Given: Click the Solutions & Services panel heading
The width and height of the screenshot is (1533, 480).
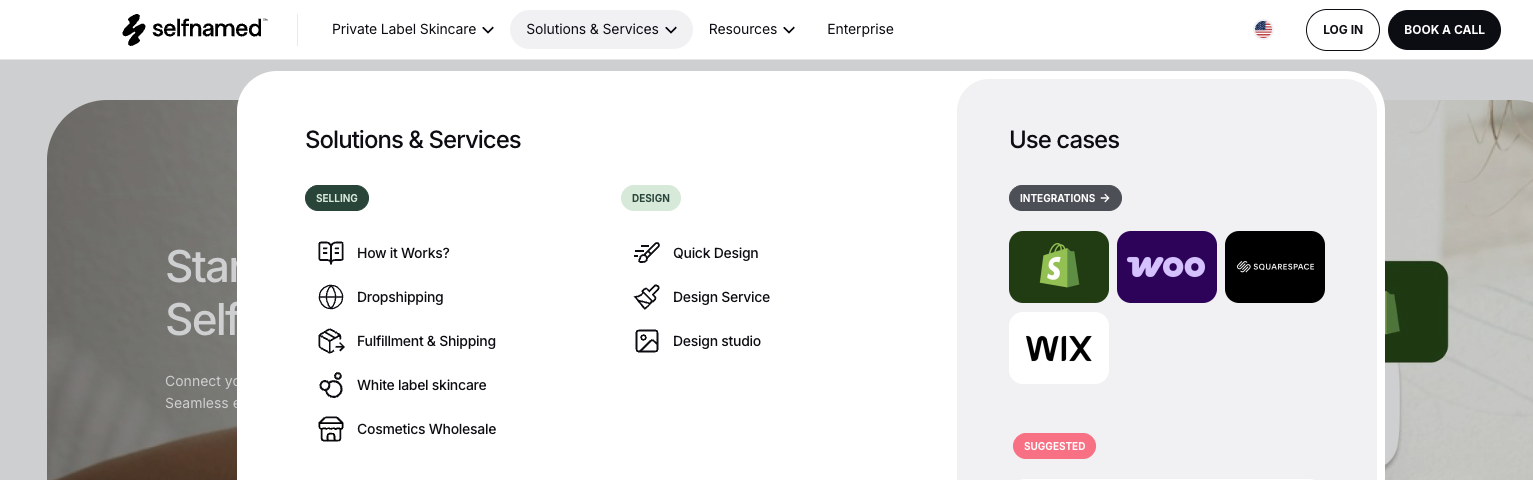Looking at the screenshot, I should pyautogui.click(x=413, y=140).
